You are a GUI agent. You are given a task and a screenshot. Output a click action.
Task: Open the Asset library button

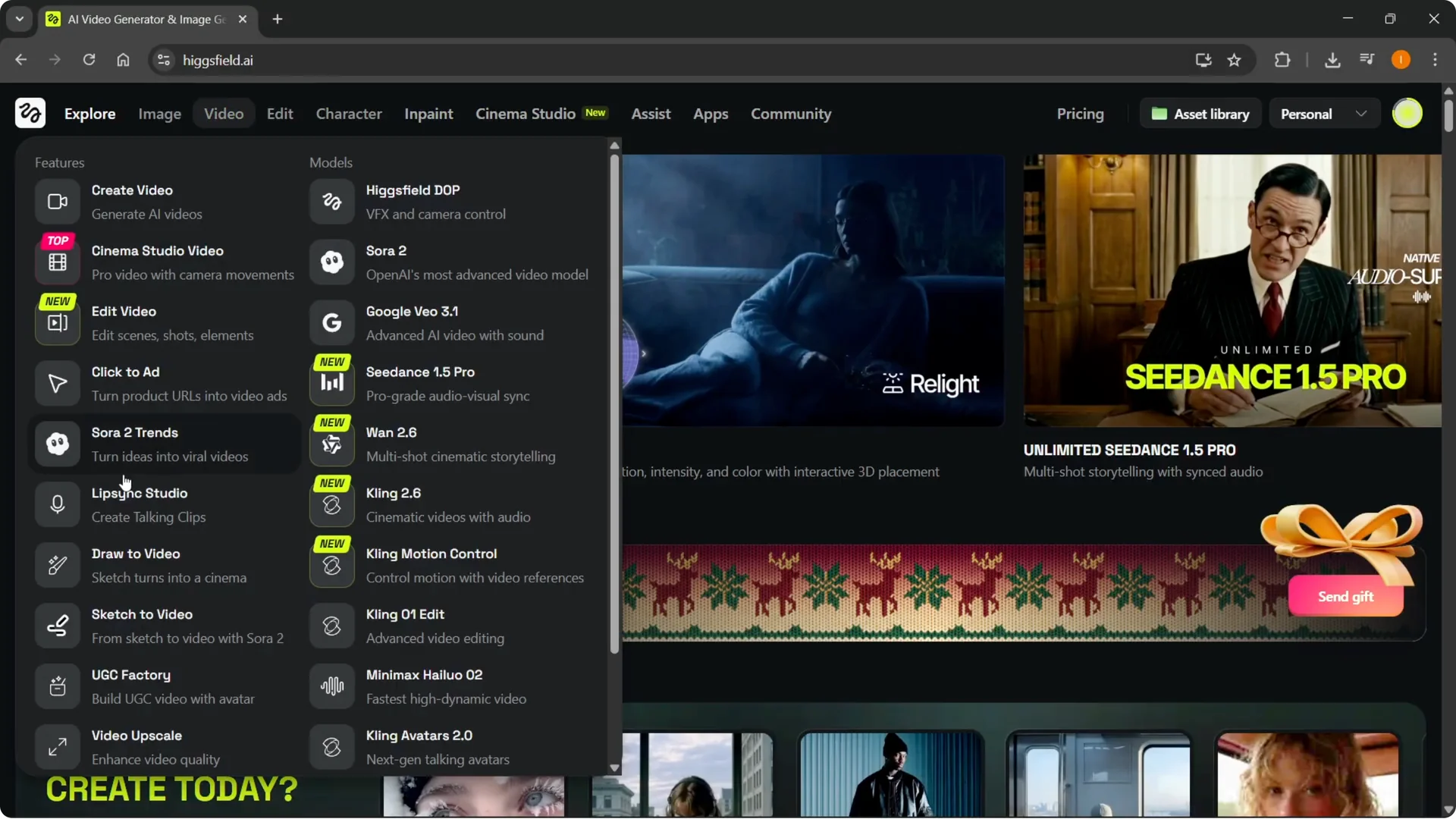click(x=1200, y=114)
